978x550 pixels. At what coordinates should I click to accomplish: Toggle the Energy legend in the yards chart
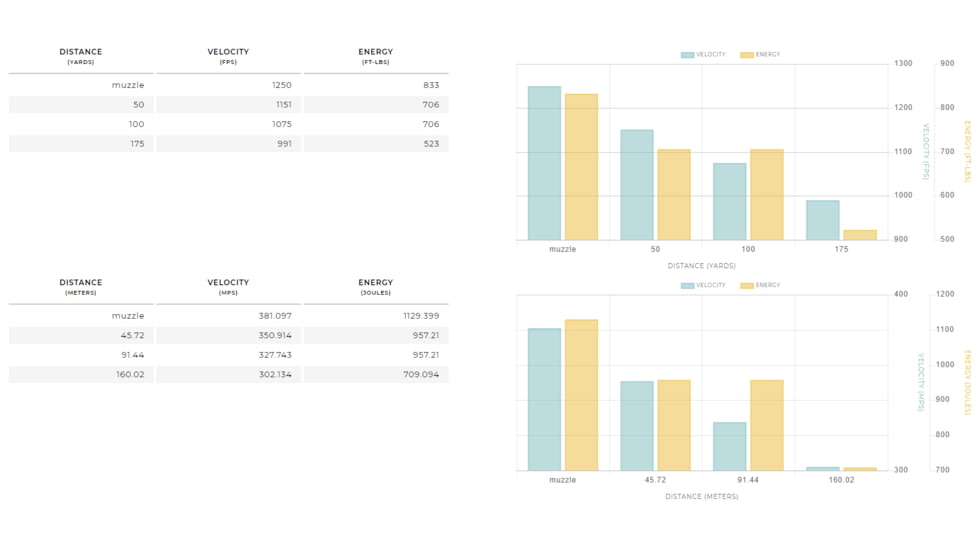[760, 55]
